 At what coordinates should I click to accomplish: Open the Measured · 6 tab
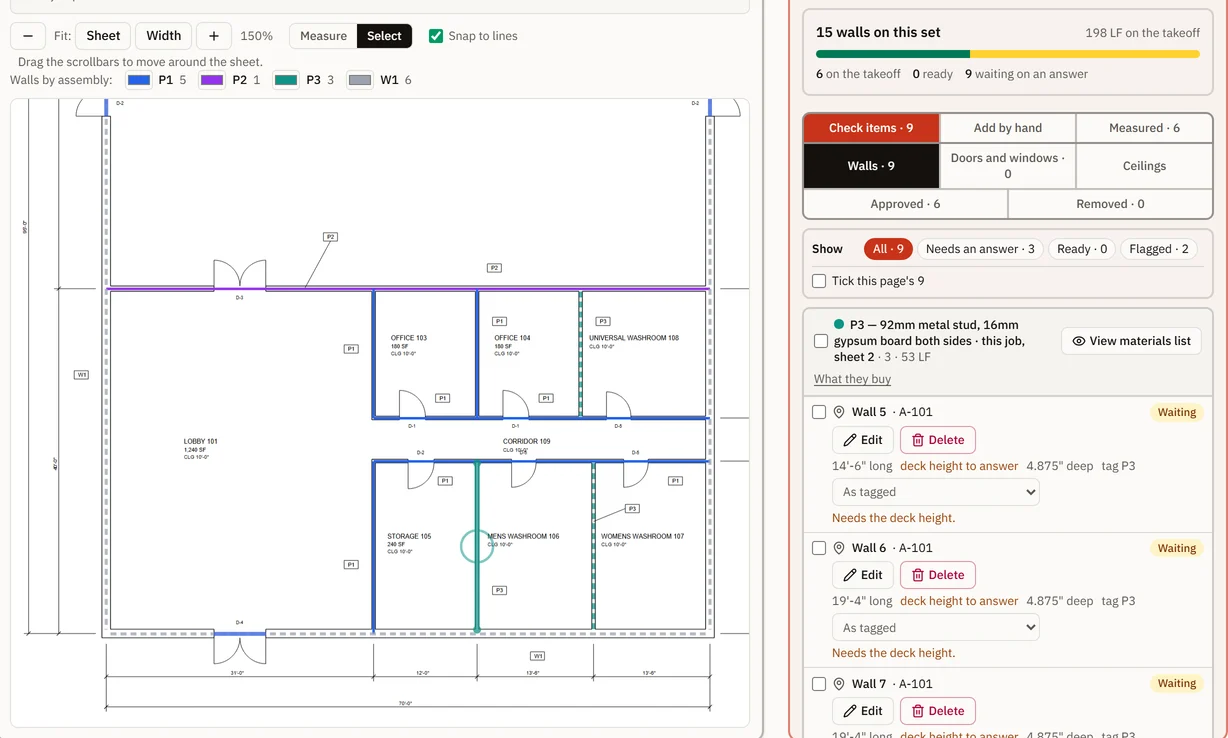click(x=1144, y=128)
